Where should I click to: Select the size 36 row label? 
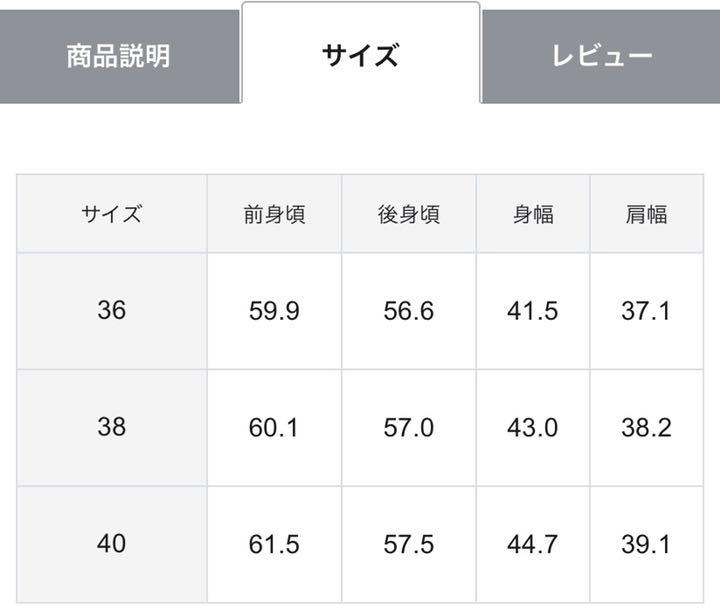tap(112, 311)
